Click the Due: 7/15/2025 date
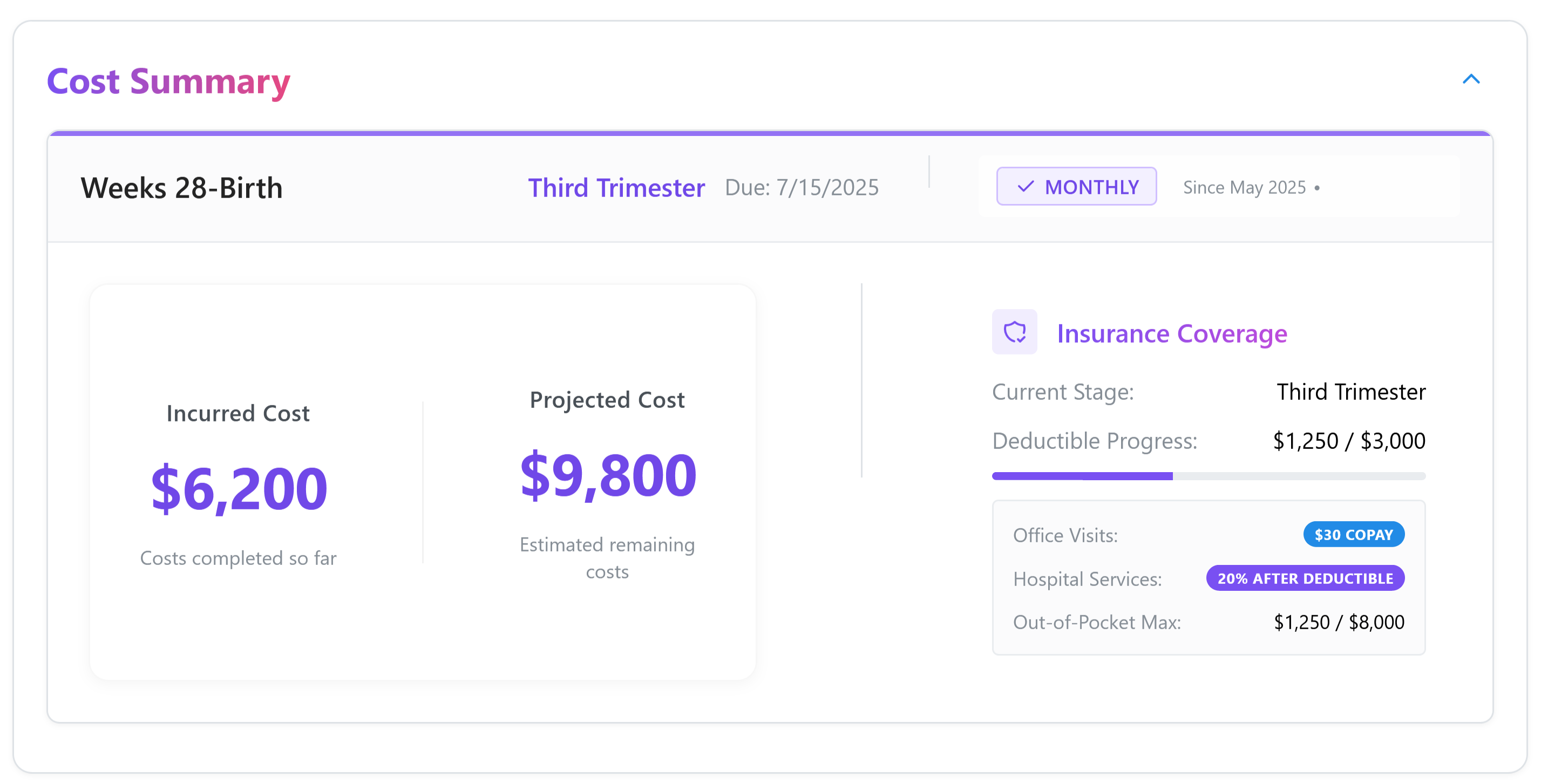 tap(801, 188)
